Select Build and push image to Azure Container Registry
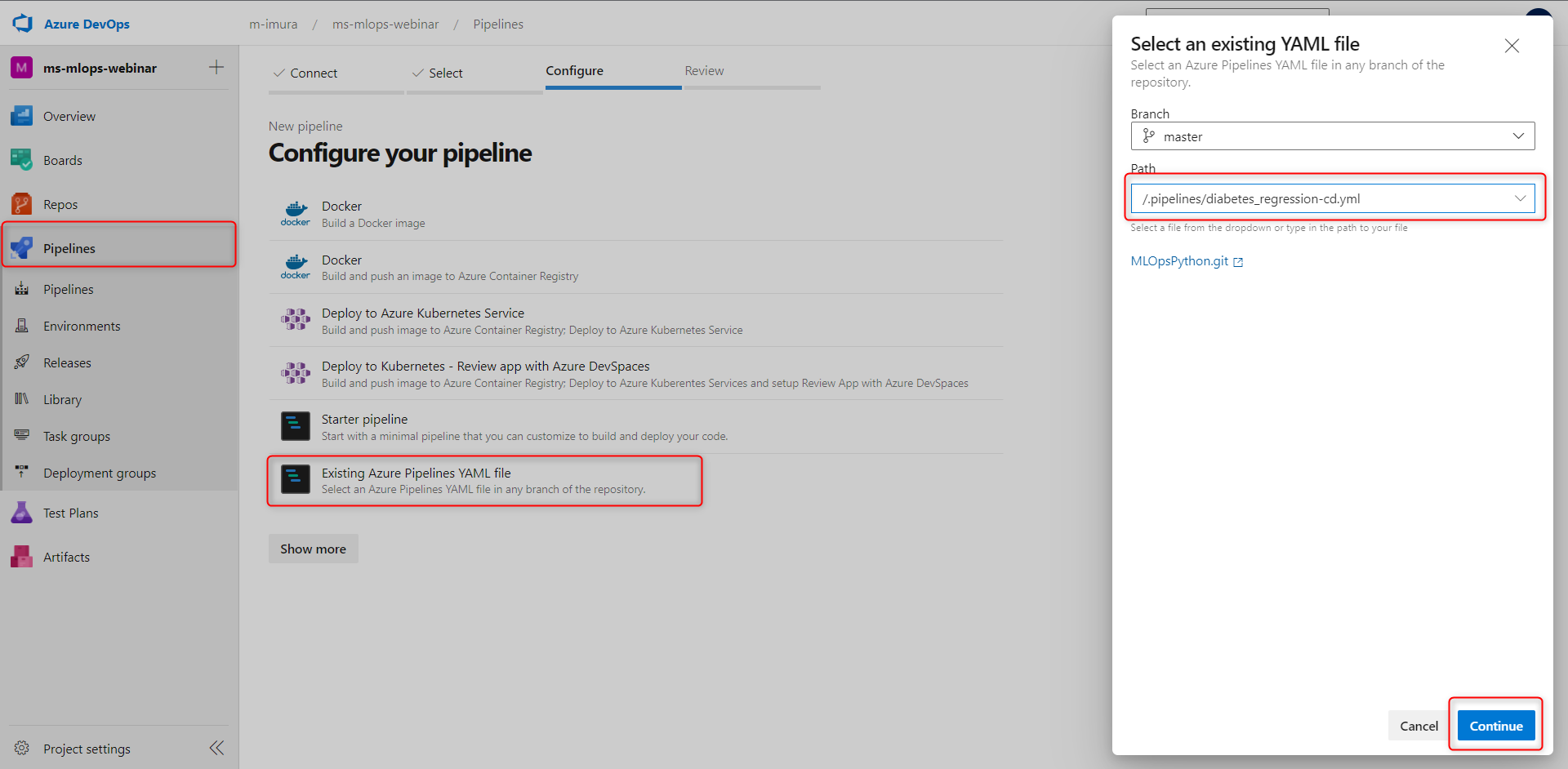This screenshot has width=1568, height=769. [636, 267]
